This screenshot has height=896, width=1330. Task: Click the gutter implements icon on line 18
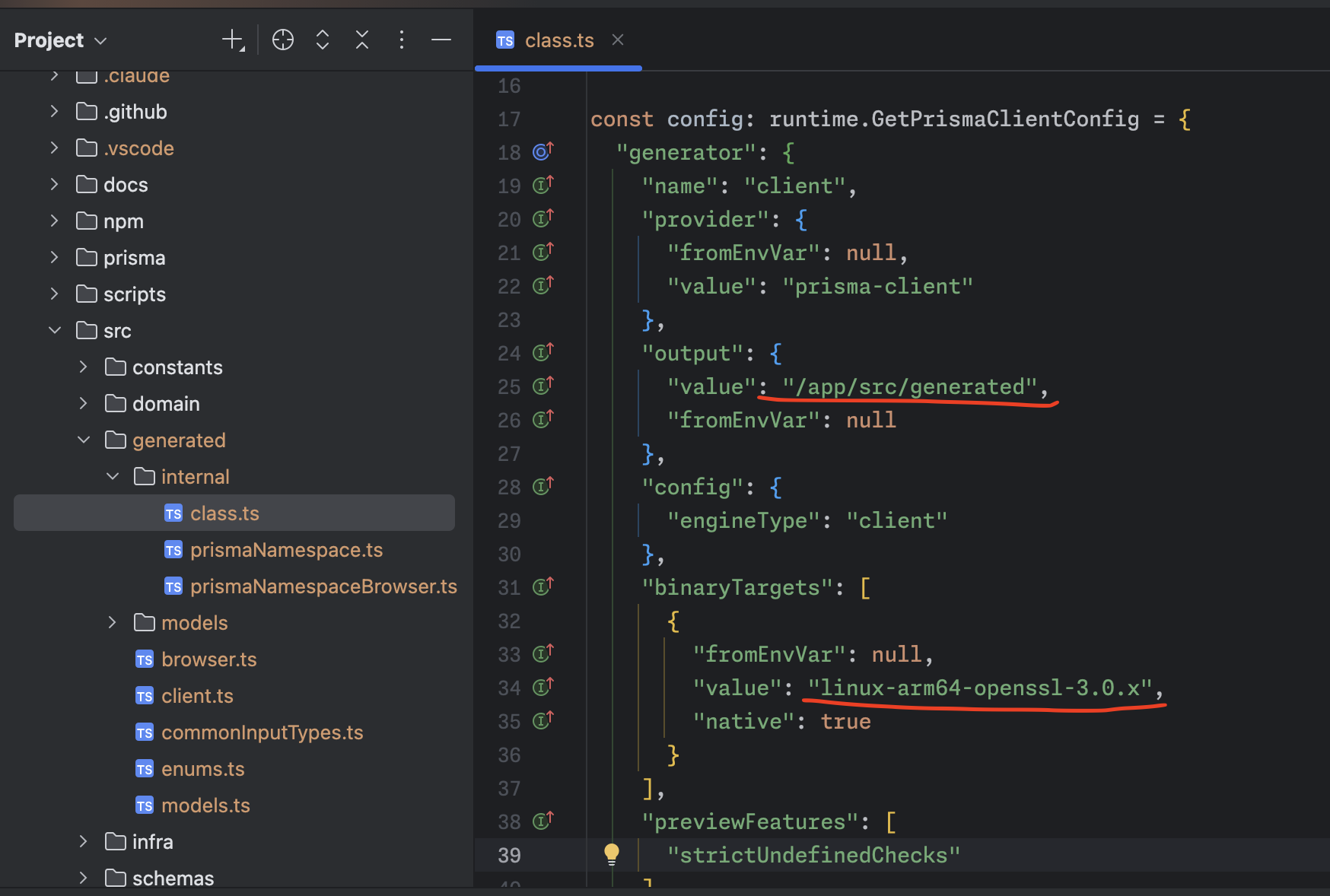coord(542,152)
